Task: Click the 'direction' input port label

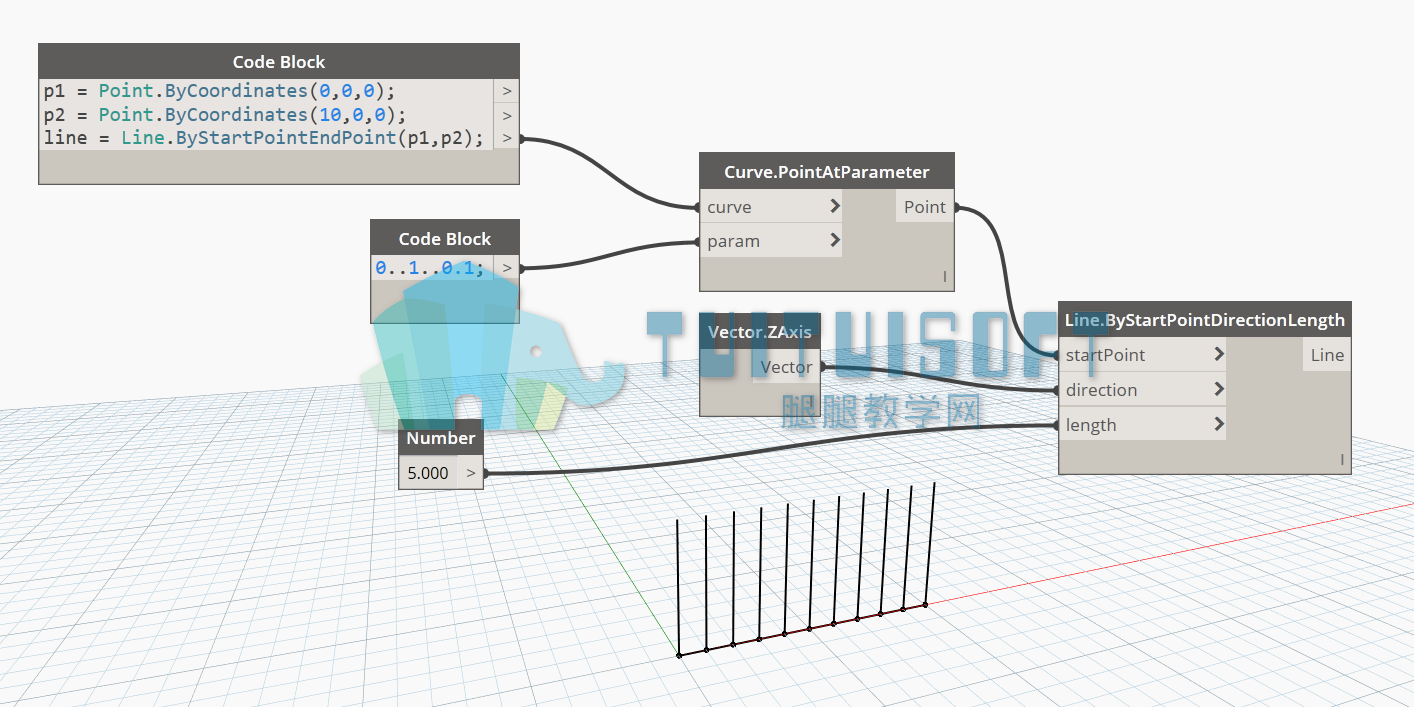Action: [x=1101, y=390]
